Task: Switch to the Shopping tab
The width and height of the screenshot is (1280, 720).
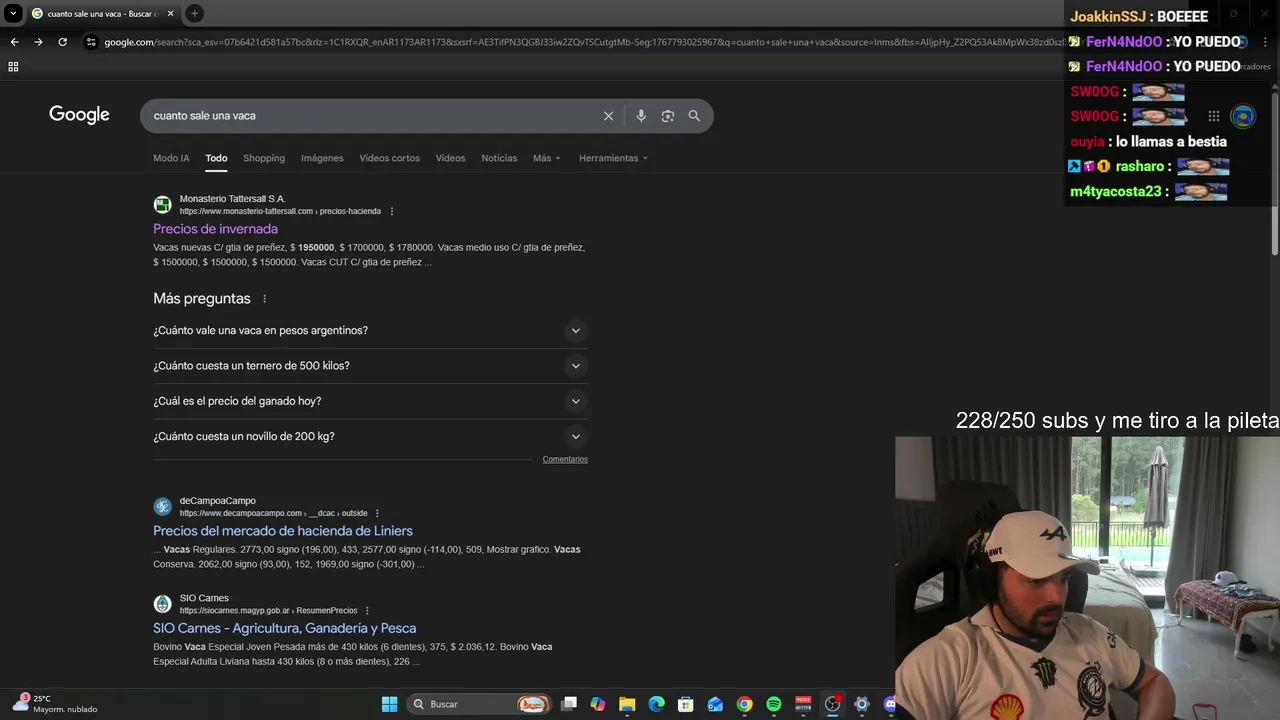Action: coord(264,158)
